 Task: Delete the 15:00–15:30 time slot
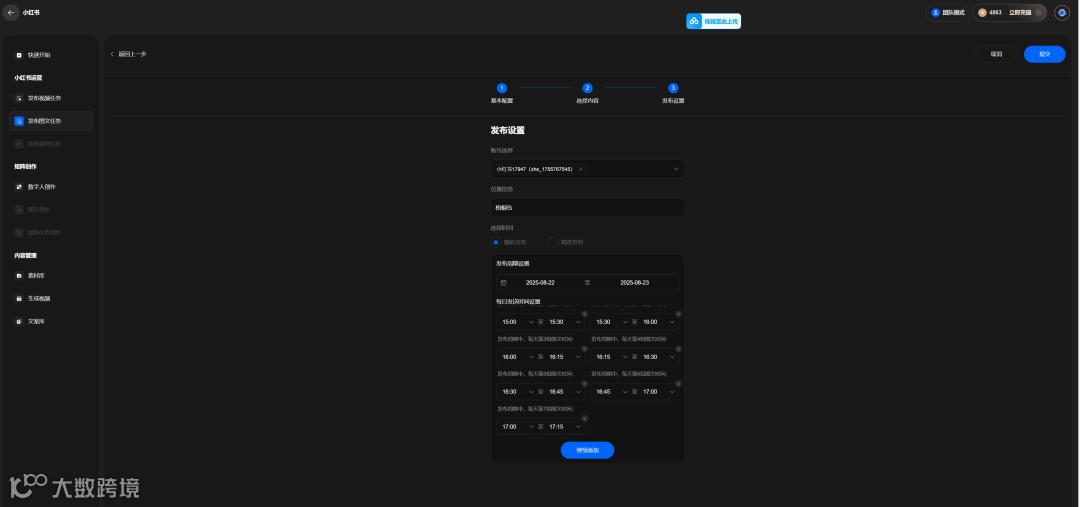pos(585,314)
